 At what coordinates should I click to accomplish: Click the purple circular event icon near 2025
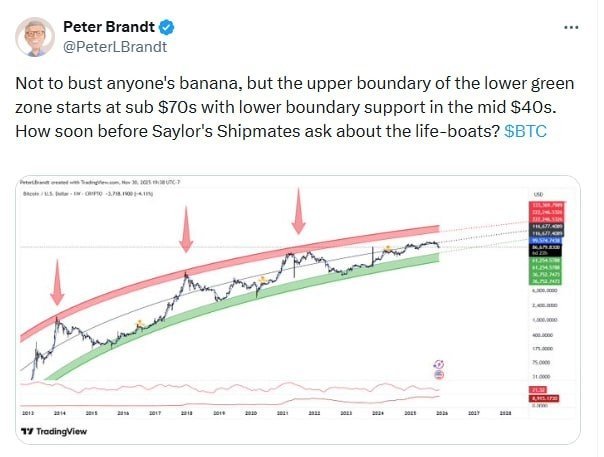pyautogui.click(x=437, y=364)
